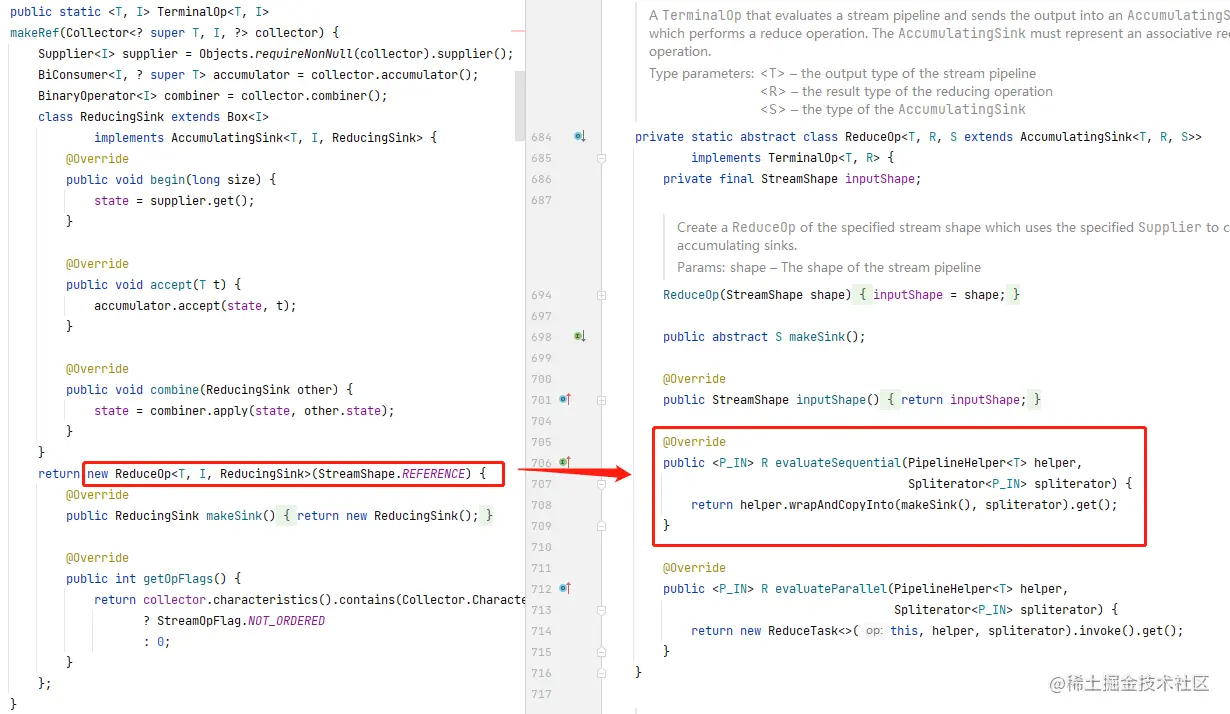
Task: Click the fold end marker at line 715
Action: [601, 652]
